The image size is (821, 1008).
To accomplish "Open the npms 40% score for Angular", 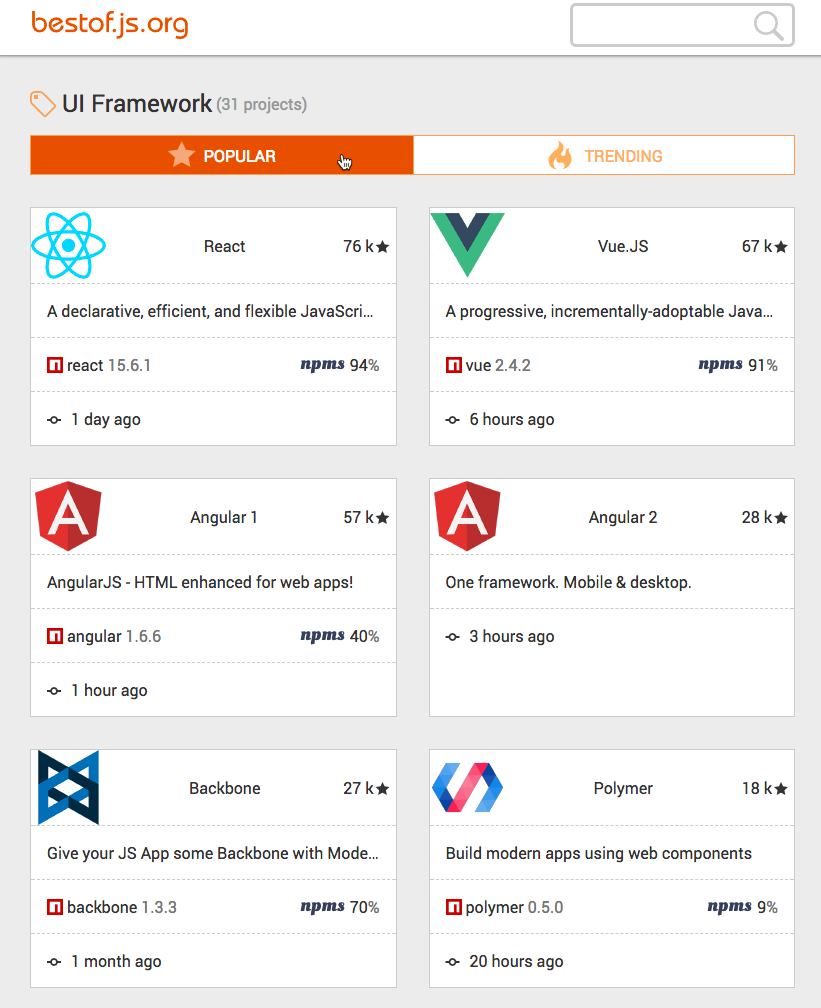I will coord(339,636).
